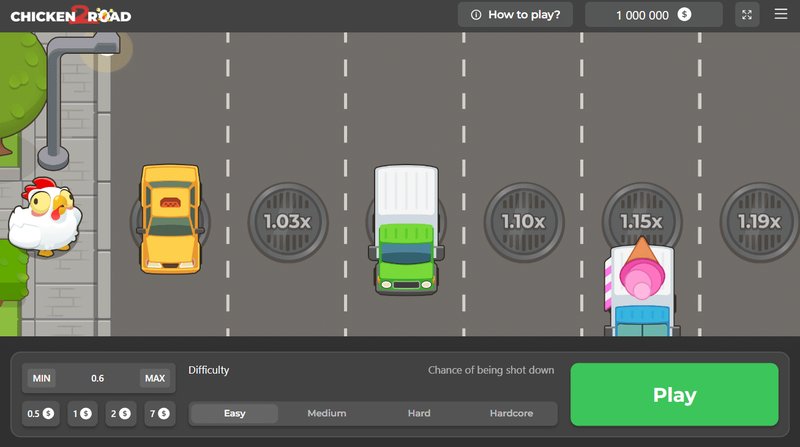Click the yellow taxi car
The width and height of the screenshot is (800, 447).
[x=170, y=218]
